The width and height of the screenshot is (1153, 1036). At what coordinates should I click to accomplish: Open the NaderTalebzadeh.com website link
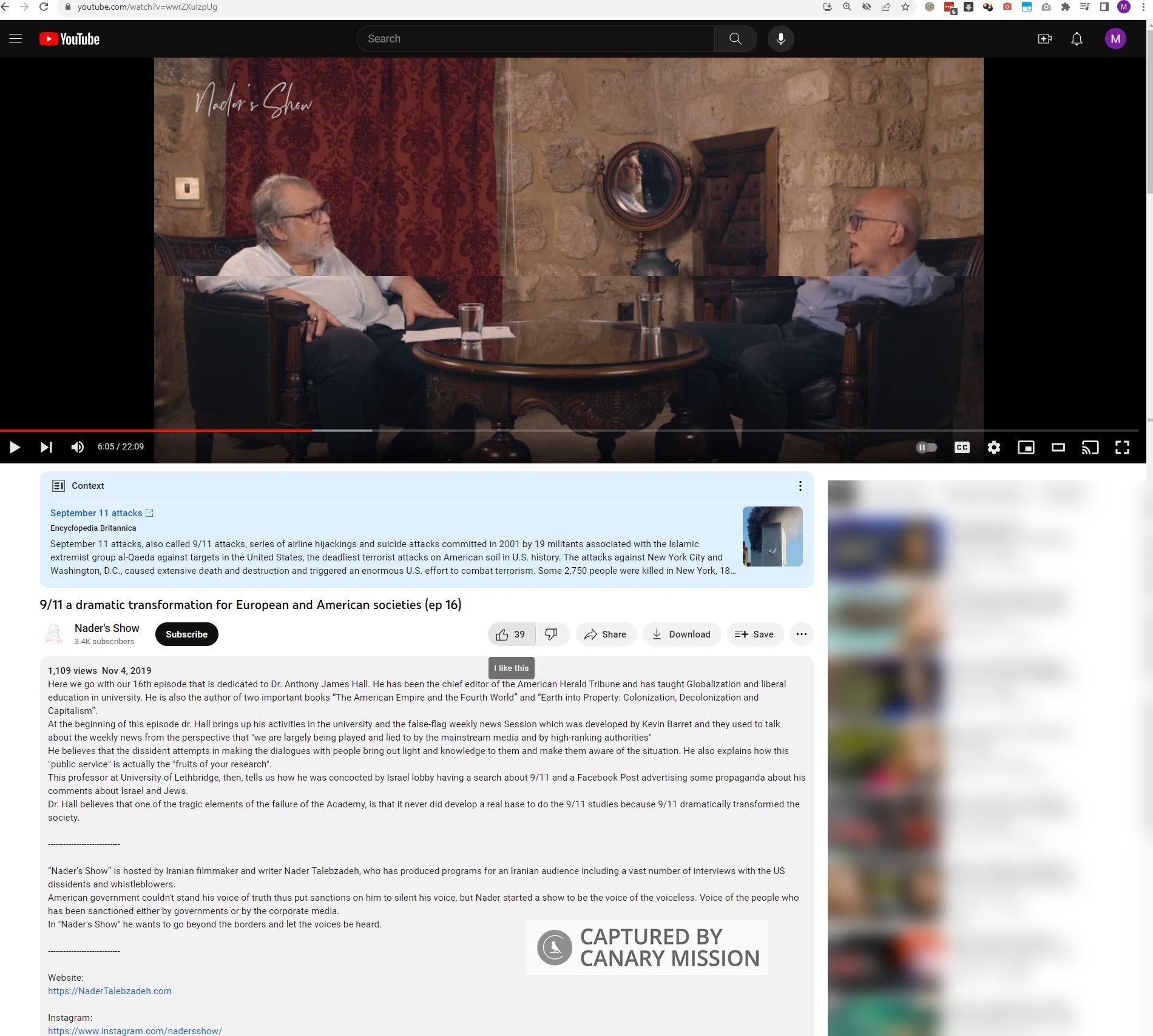click(x=110, y=991)
